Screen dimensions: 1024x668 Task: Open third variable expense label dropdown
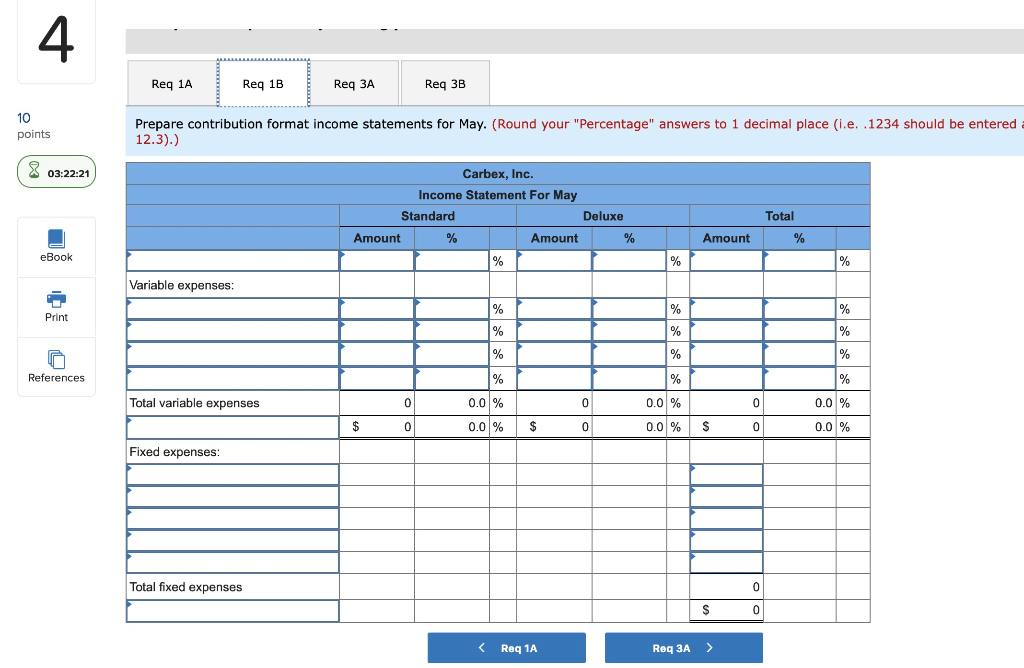tap(232, 354)
